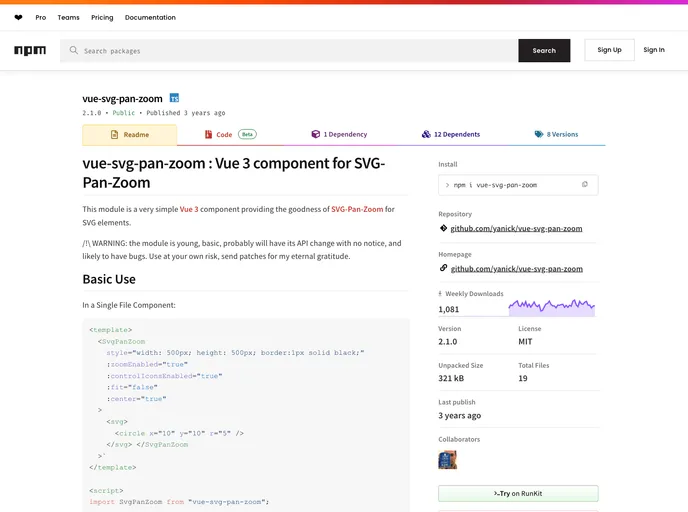Click the TypeScript badge next to package name

coord(174,98)
